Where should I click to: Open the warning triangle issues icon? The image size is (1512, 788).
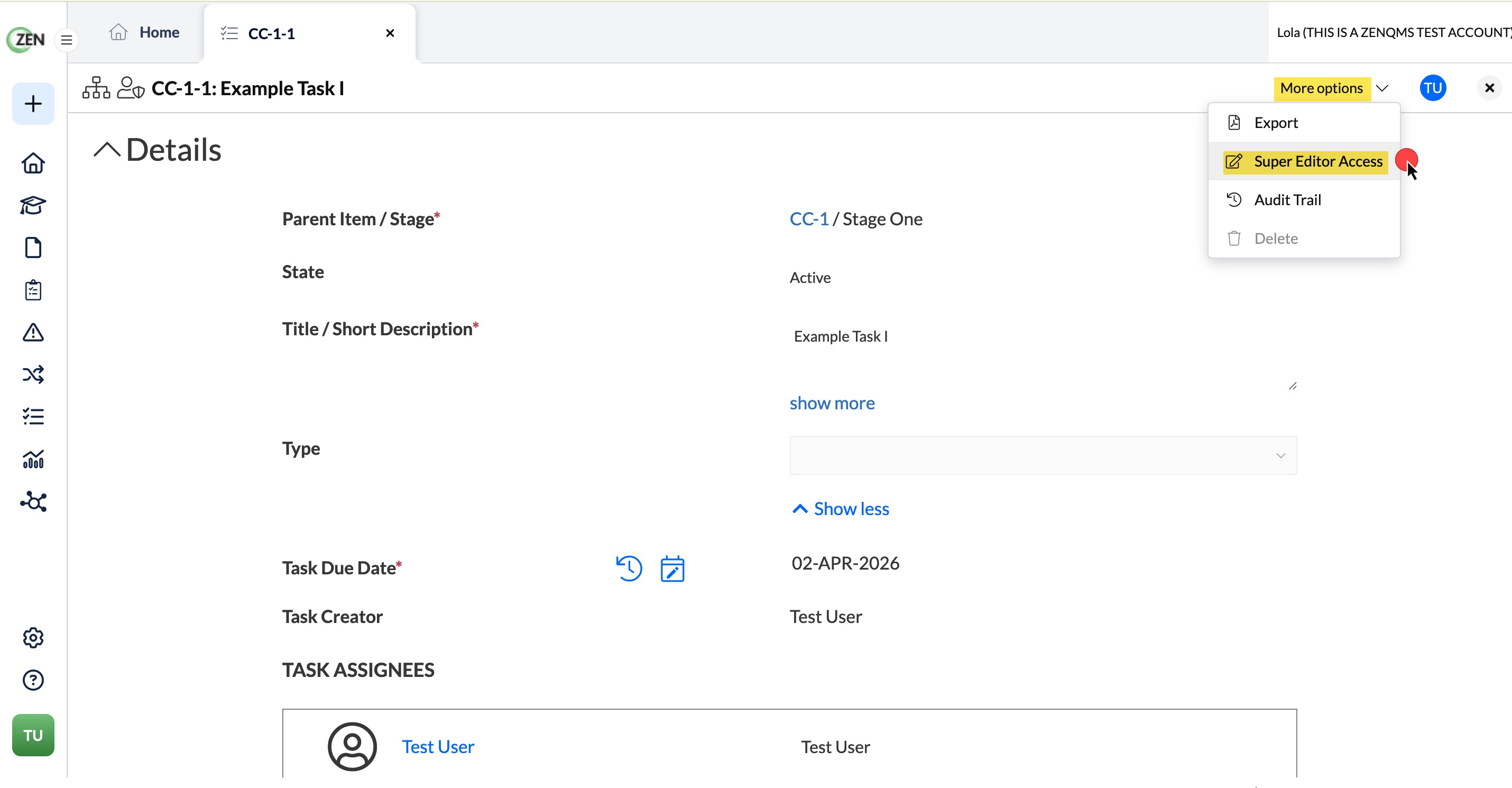33,332
